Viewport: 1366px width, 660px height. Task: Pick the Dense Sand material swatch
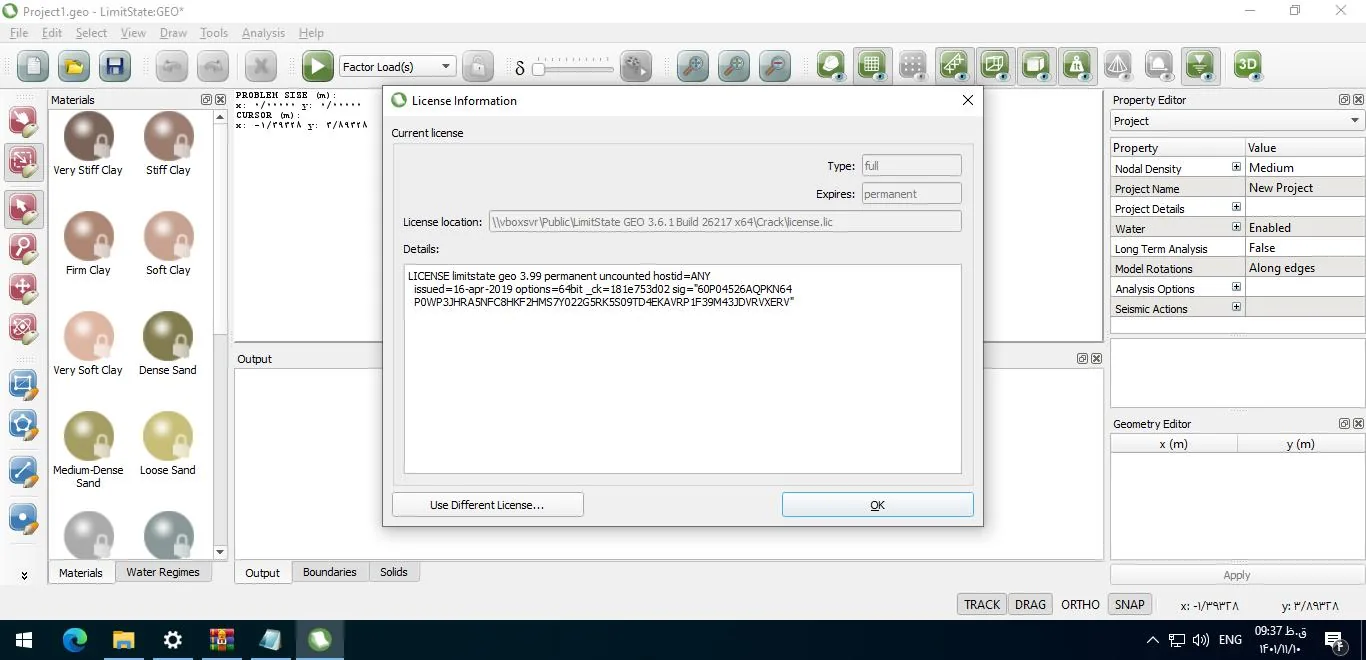coord(167,336)
